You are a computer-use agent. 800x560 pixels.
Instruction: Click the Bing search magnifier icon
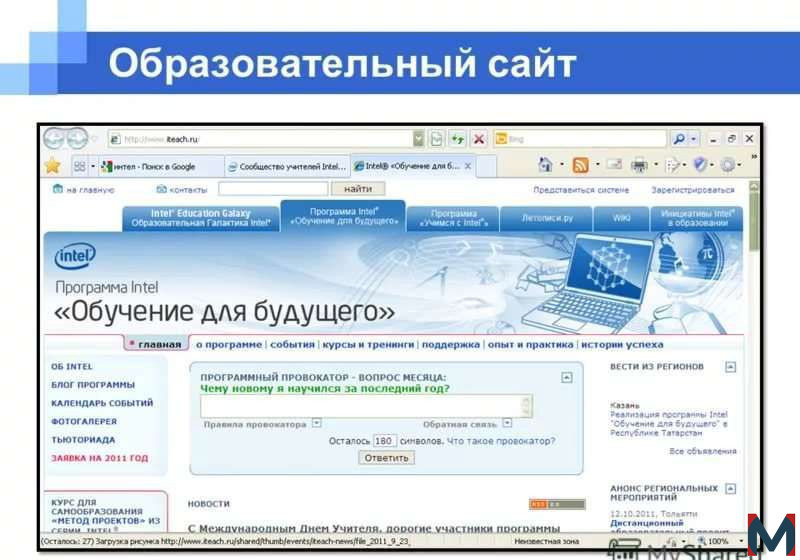pyautogui.click(x=679, y=139)
